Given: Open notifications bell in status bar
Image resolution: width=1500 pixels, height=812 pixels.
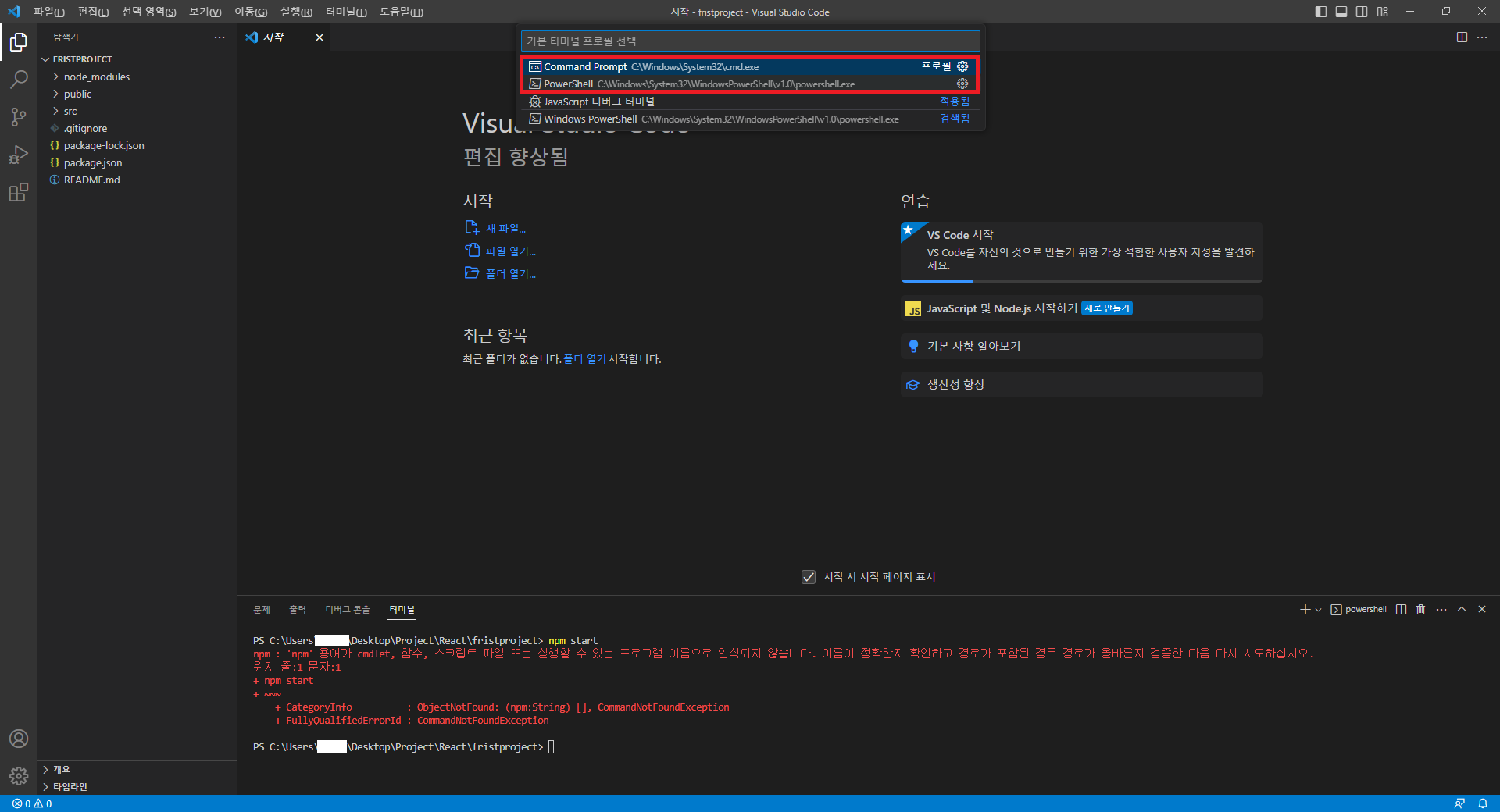Looking at the screenshot, I should click(1482, 803).
